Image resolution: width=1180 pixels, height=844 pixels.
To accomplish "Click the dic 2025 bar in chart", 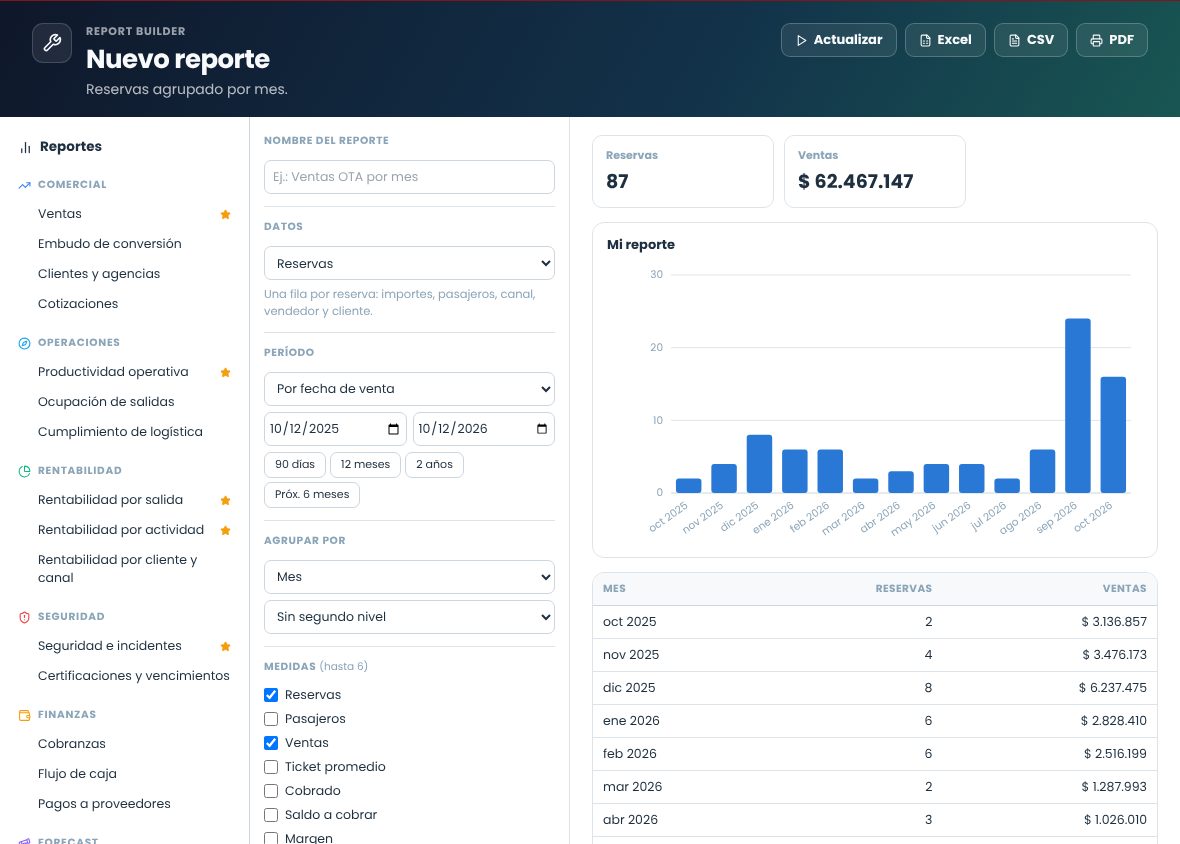I will tap(759, 464).
